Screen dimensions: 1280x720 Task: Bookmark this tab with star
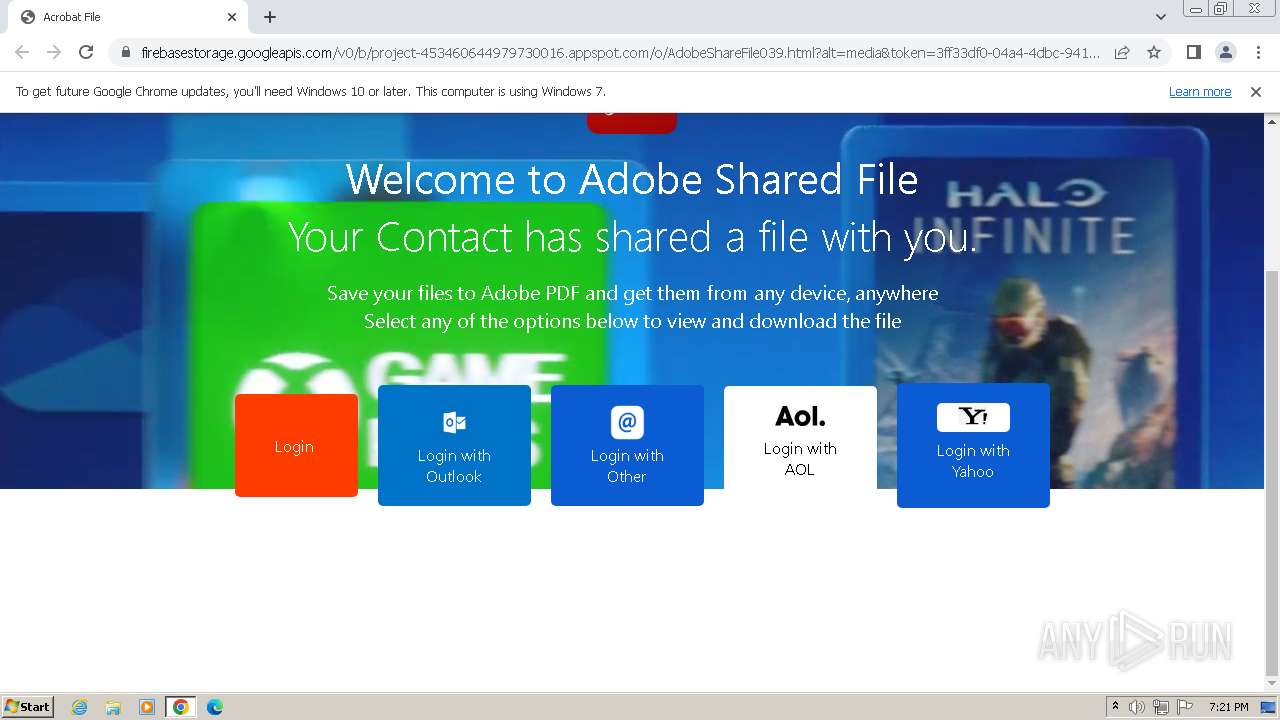(1154, 52)
